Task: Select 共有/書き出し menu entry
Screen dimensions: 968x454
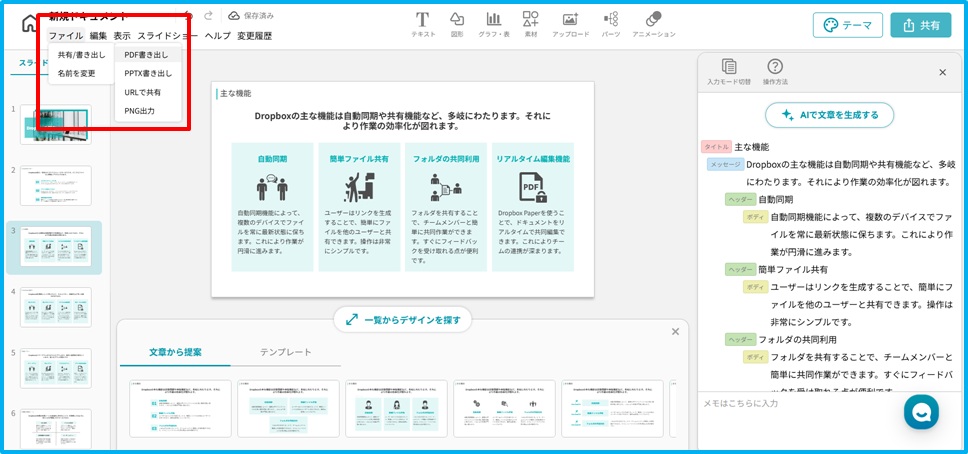Action: pyautogui.click(x=81, y=54)
